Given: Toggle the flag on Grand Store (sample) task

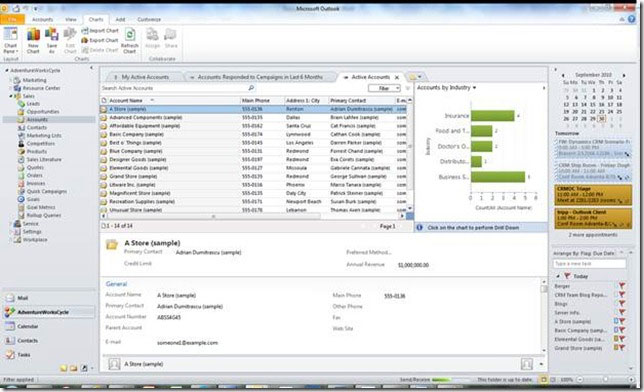Looking at the screenshot, I should (622, 348).
